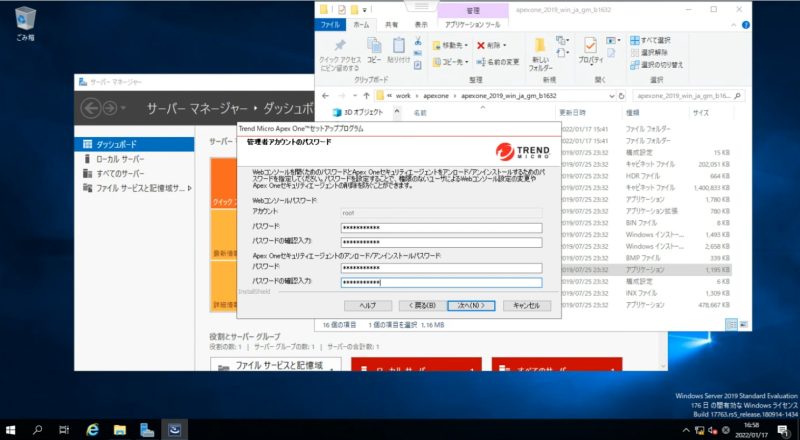Open recent locations dropdown in Explorer
This screenshot has height=440, width=800.
[355, 95]
